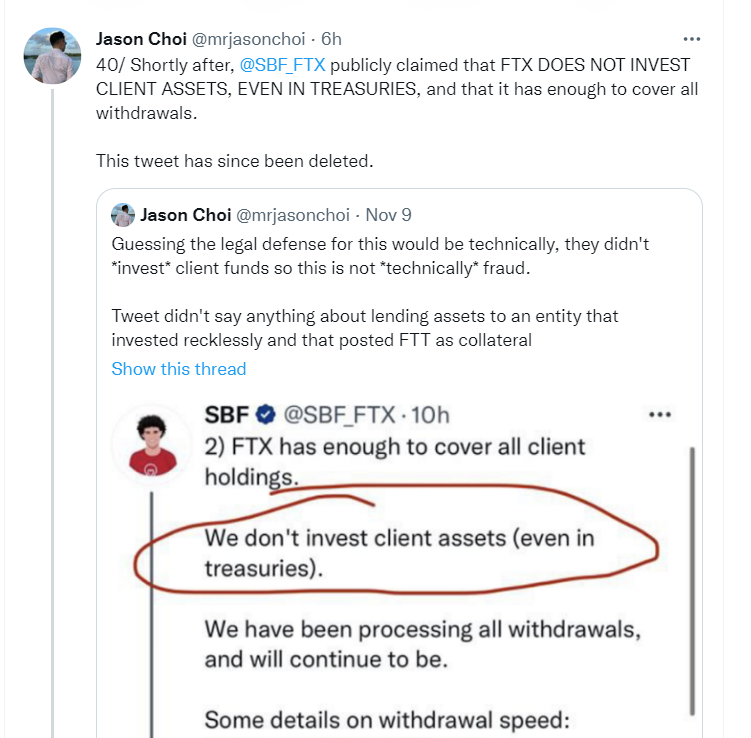Image resolution: width=751 pixels, height=738 pixels.
Task: Click the blue verified badge next to SBF
Action: [267, 414]
